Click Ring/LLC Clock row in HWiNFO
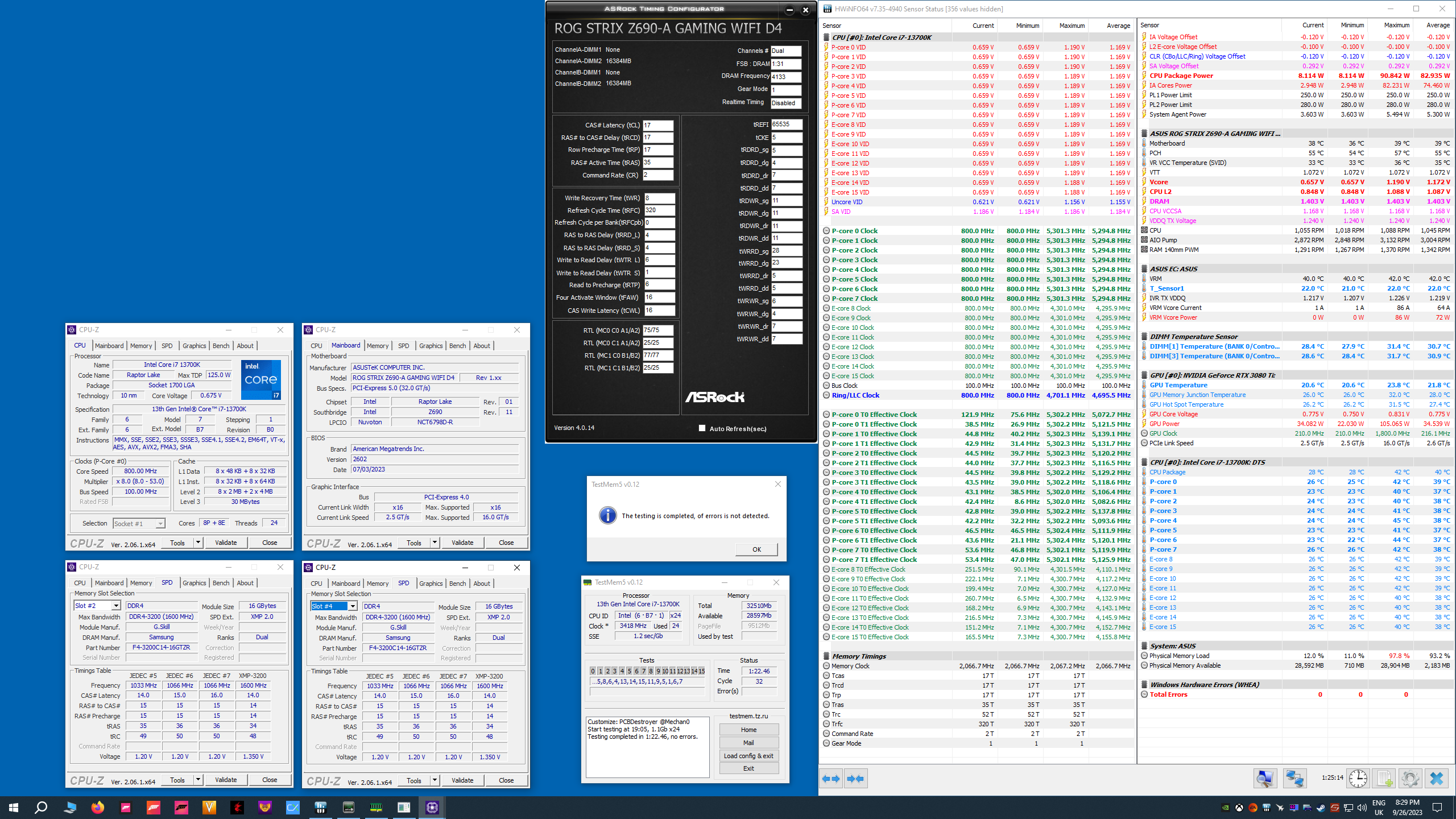This screenshot has height=819, width=1456. [977, 395]
